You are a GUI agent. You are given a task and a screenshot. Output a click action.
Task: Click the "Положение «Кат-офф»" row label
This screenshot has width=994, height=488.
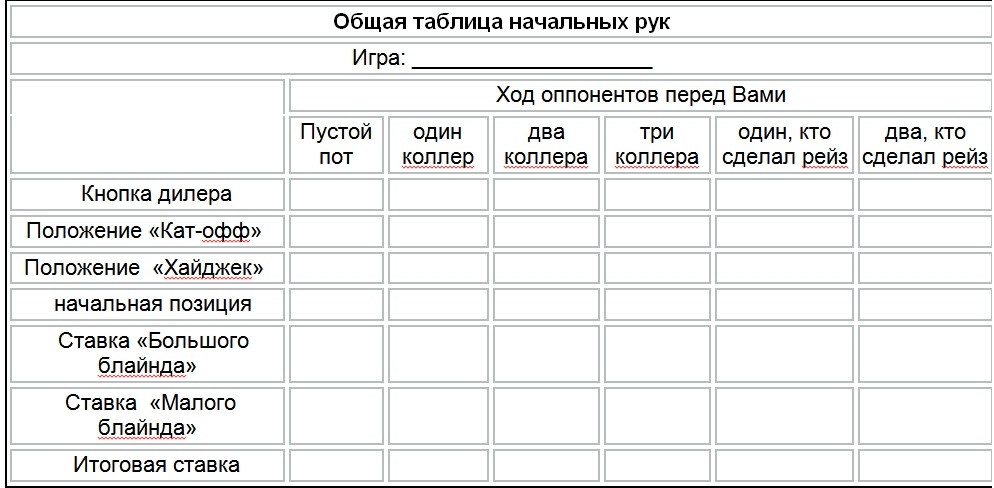(x=144, y=231)
